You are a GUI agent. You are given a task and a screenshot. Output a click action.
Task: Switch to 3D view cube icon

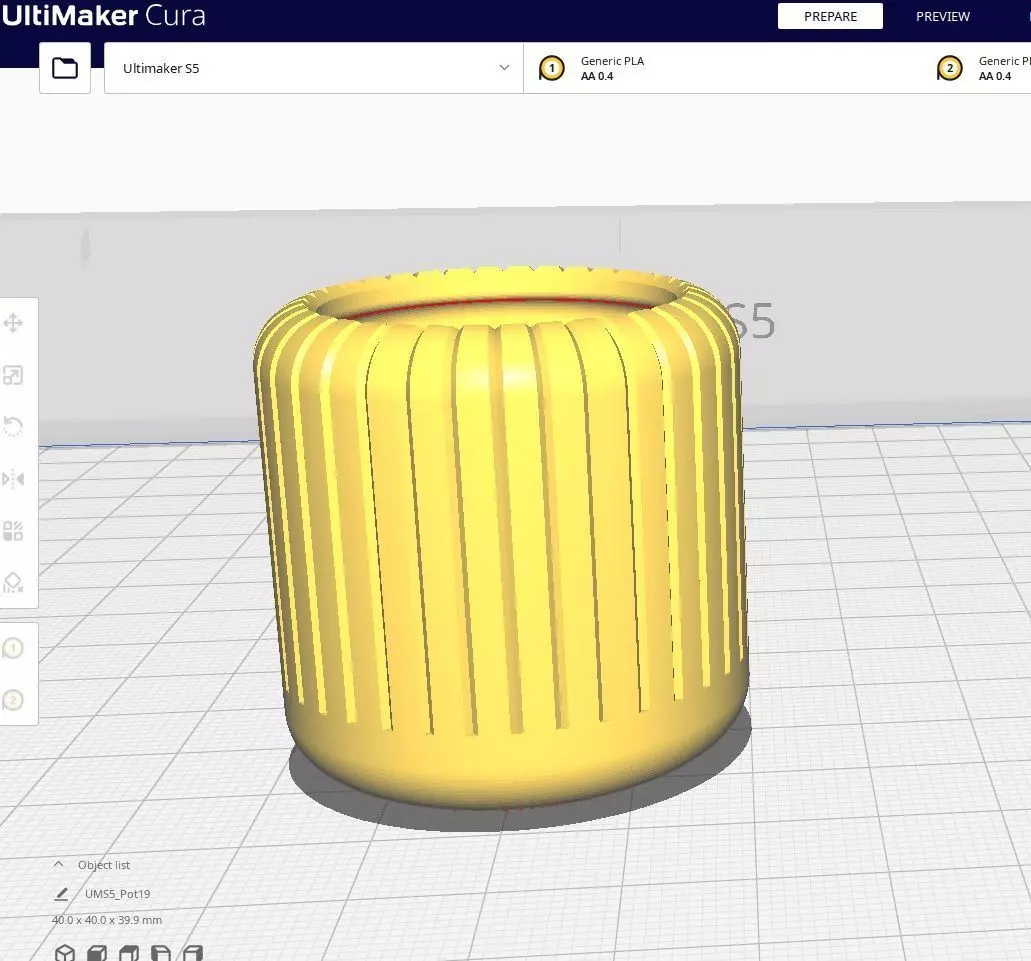pyautogui.click(x=64, y=952)
